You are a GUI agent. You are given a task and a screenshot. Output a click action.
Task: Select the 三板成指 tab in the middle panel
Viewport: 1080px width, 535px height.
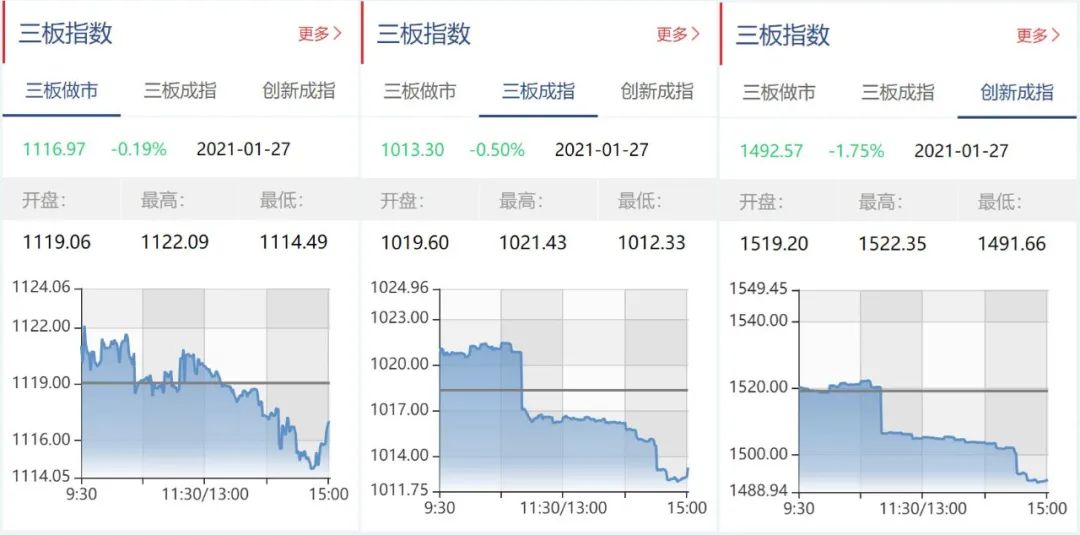[538, 91]
